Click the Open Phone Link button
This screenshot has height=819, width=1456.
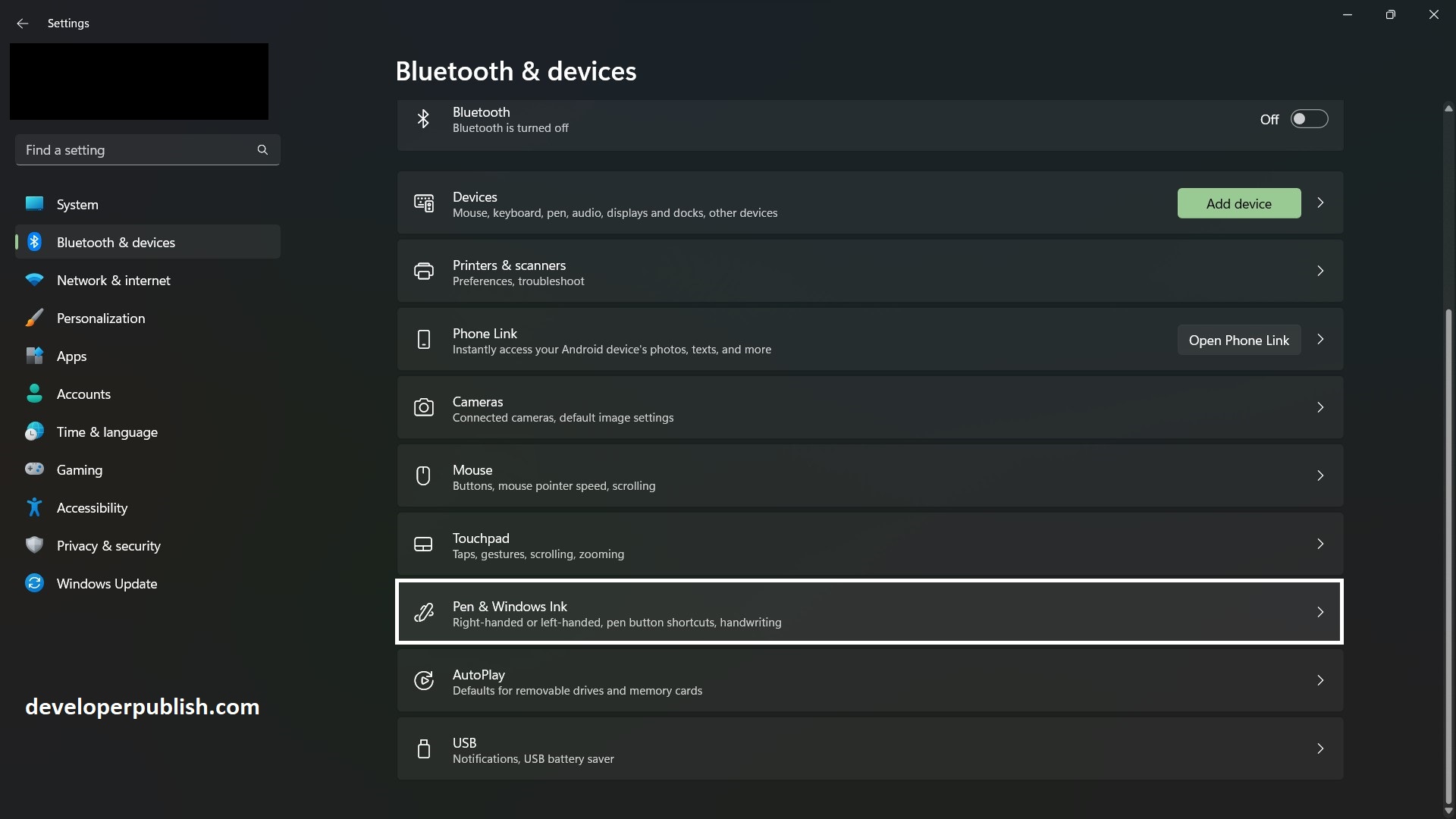(1238, 340)
